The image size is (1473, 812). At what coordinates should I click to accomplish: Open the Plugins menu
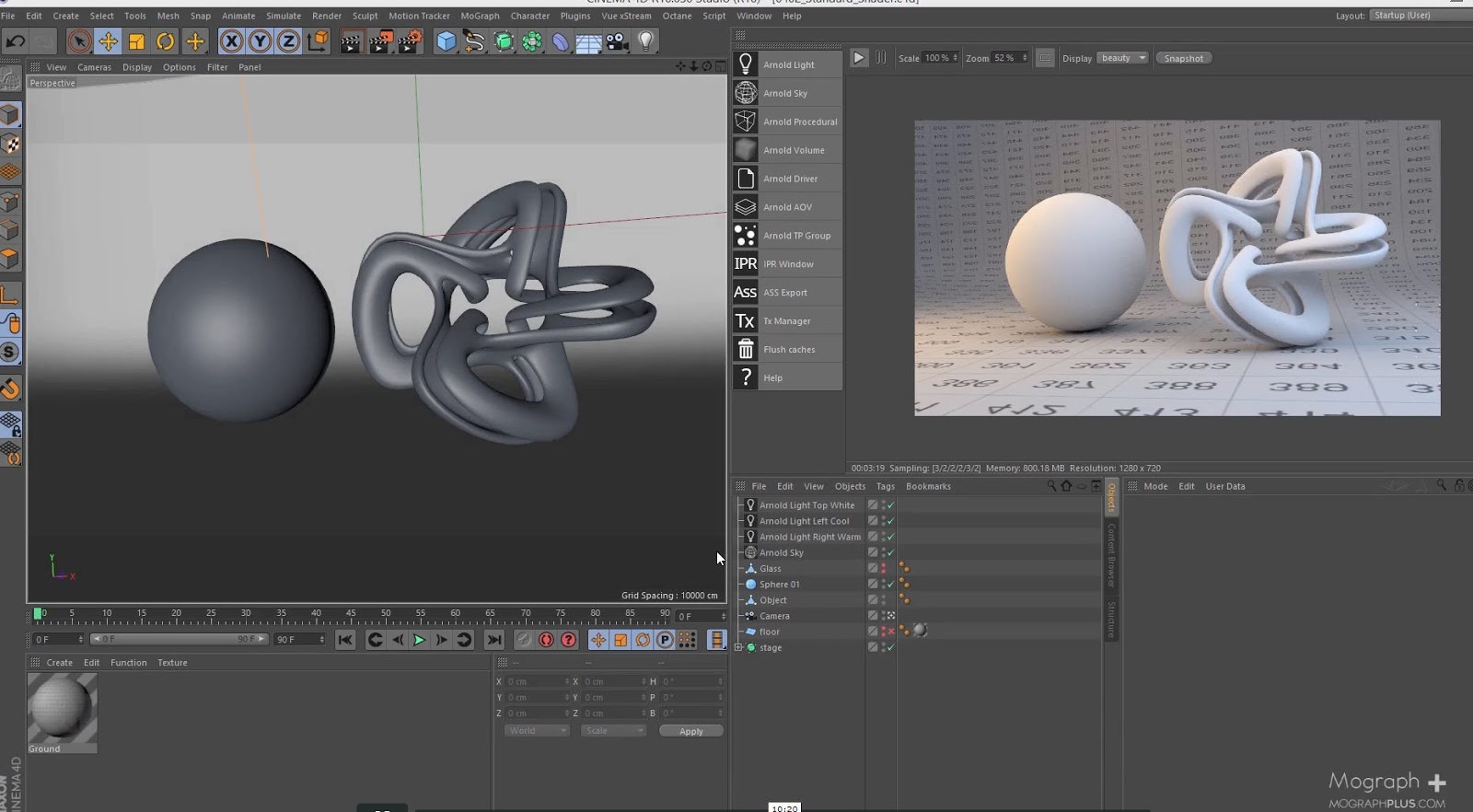pos(574,16)
